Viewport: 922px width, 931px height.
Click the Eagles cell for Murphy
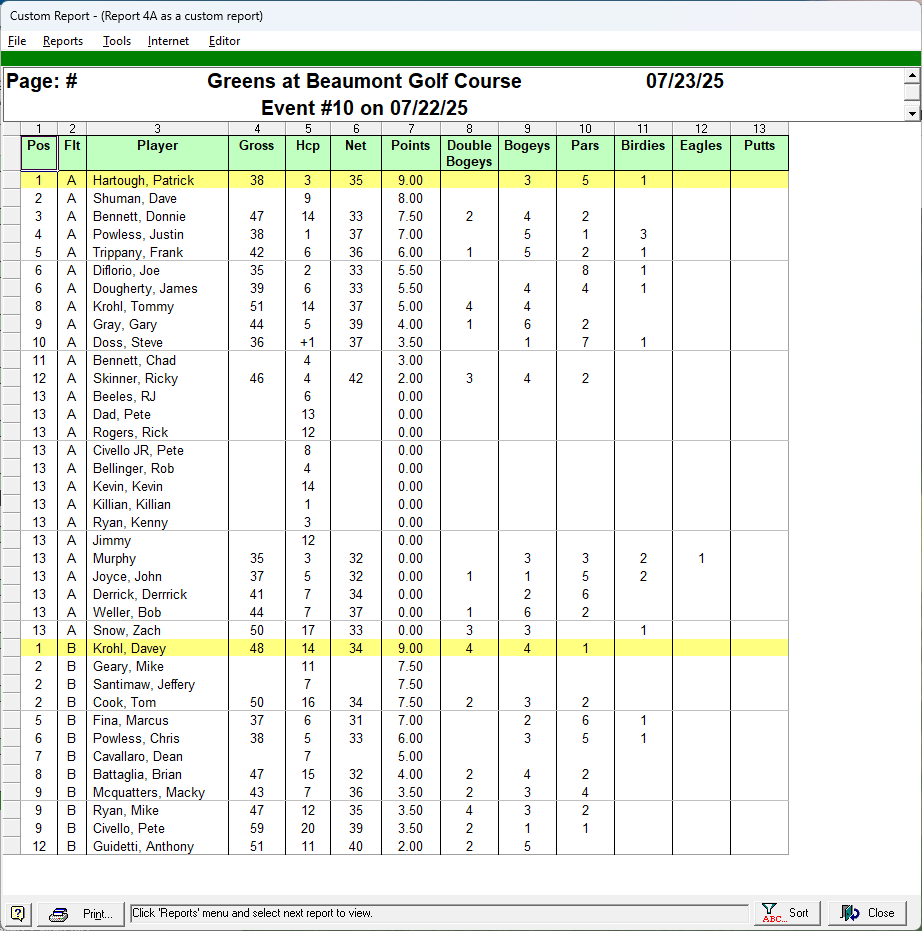701,559
